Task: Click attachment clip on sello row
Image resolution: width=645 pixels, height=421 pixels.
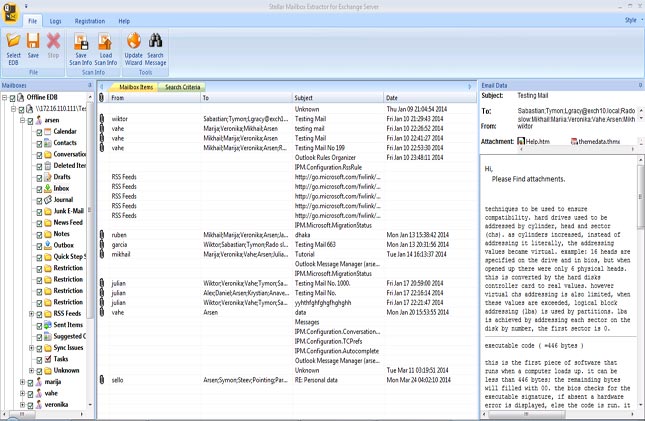Action: point(102,380)
